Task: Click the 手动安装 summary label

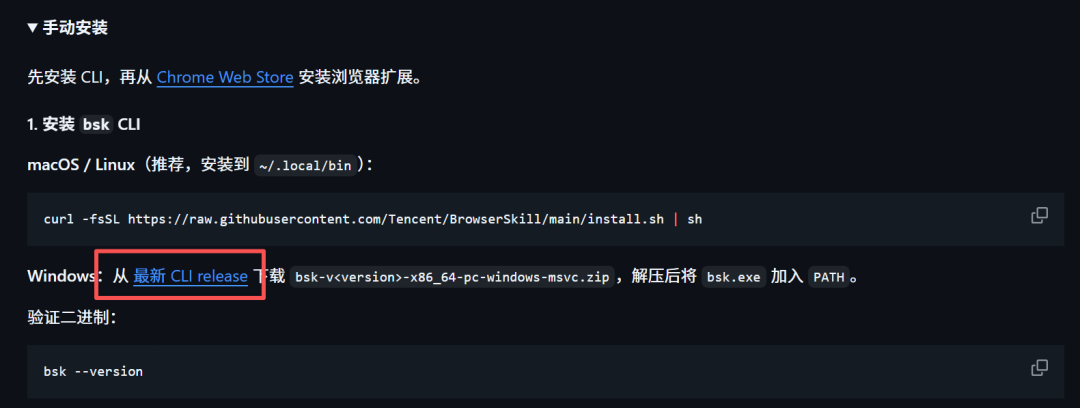Action: [x=75, y=28]
